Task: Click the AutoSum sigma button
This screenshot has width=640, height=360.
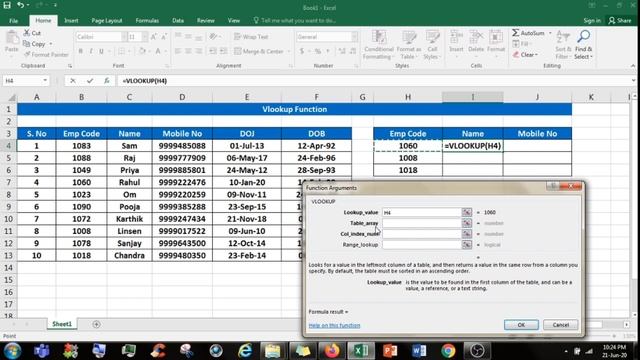Action: point(529,33)
